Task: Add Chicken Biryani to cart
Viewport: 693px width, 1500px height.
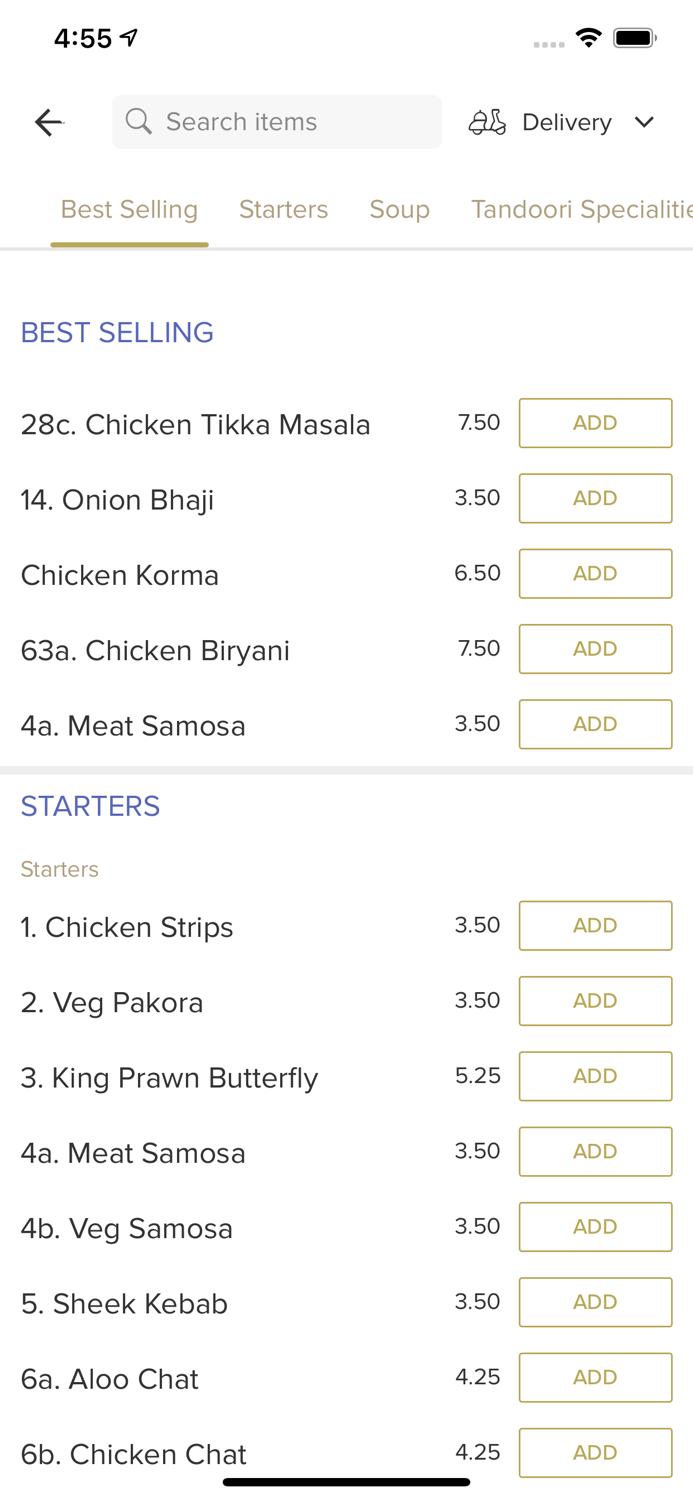Action: tap(595, 648)
